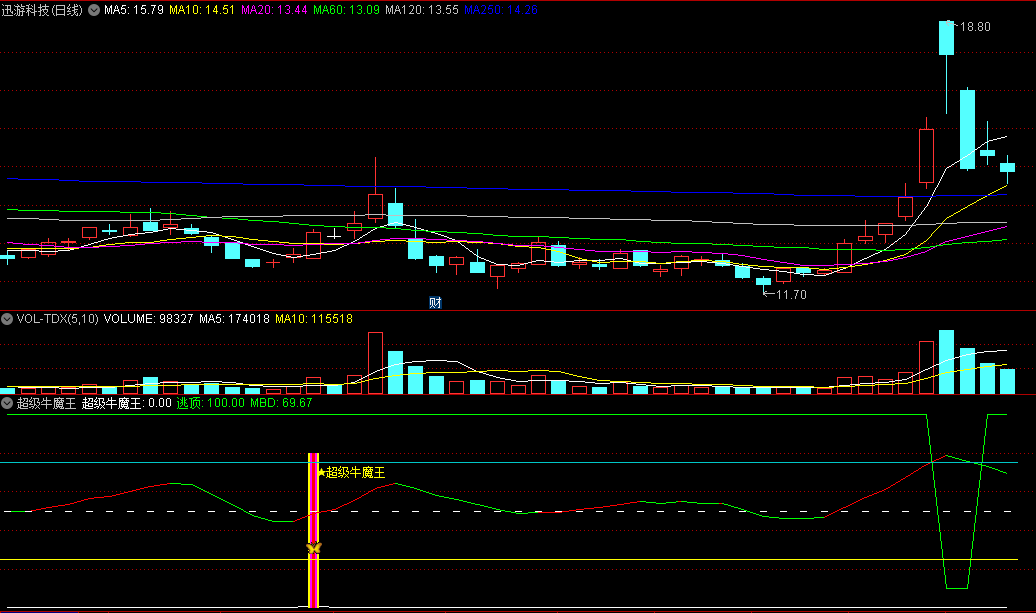Click the VOLUME: 98327 value
This screenshot has height=613, width=1036.
click(149, 319)
